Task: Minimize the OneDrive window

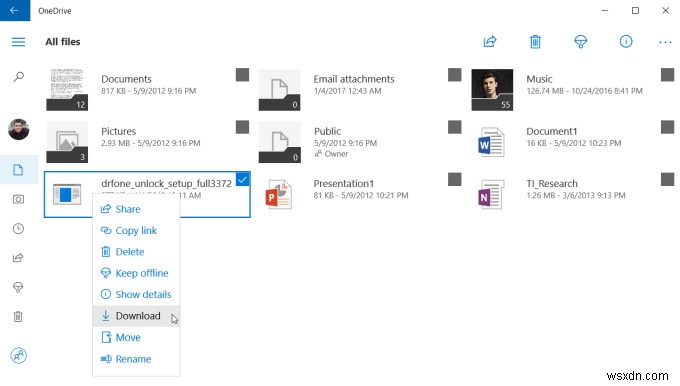Action: (x=605, y=10)
